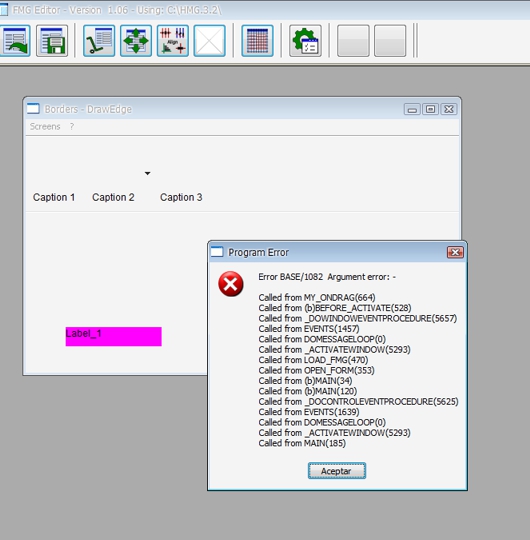530x540 pixels.
Task: Click the second blank toolbar button
Action: coord(390,41)
